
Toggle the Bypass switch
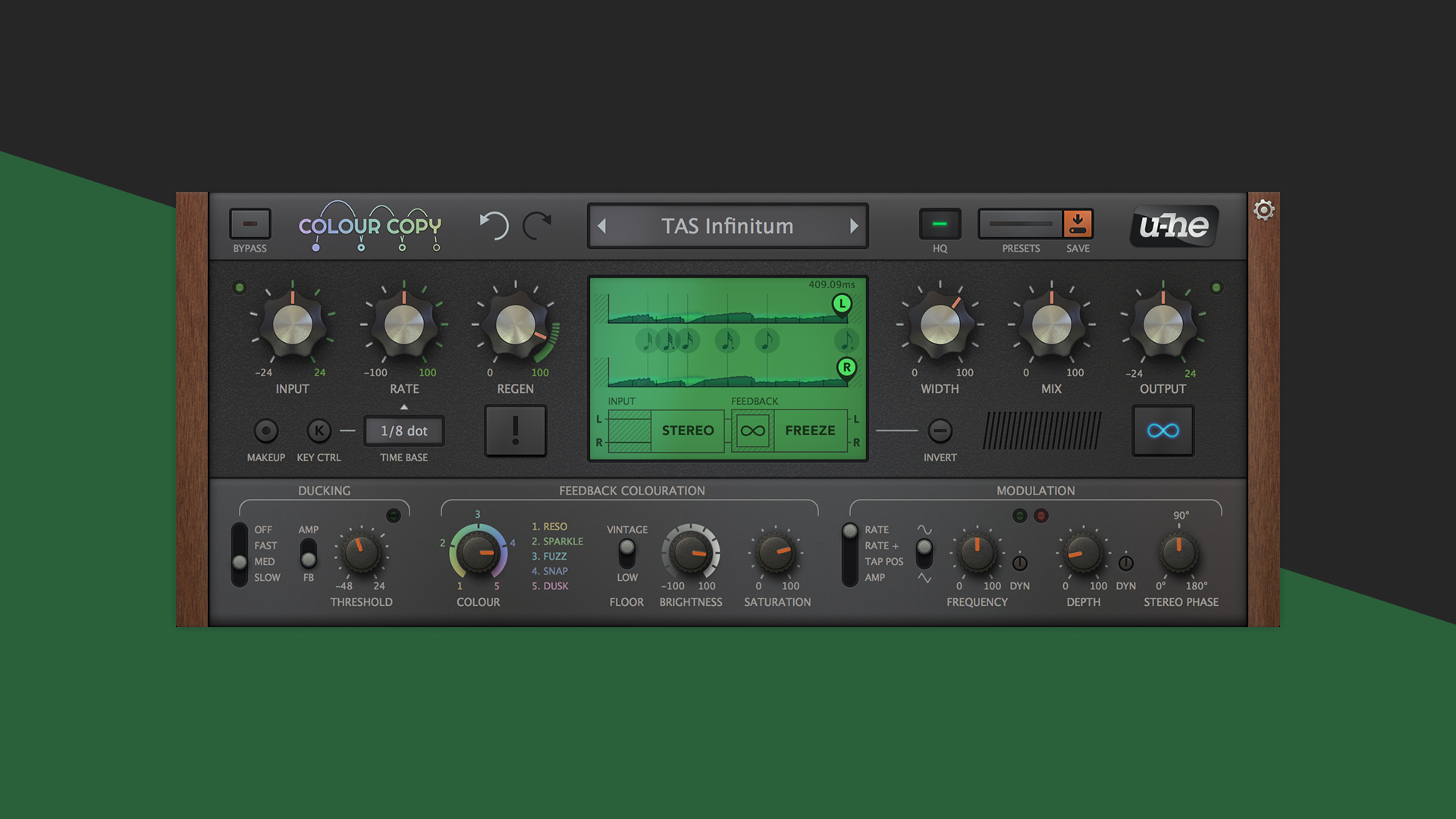point(250,224)
